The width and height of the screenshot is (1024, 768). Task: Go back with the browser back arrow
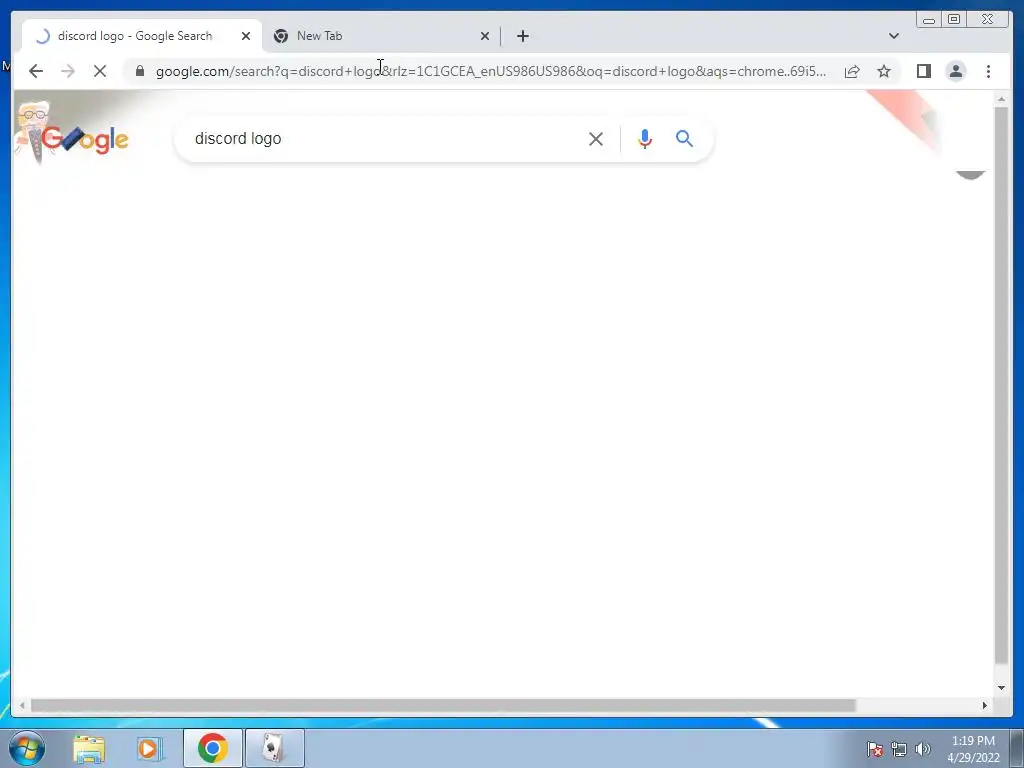tap(36, 71)
